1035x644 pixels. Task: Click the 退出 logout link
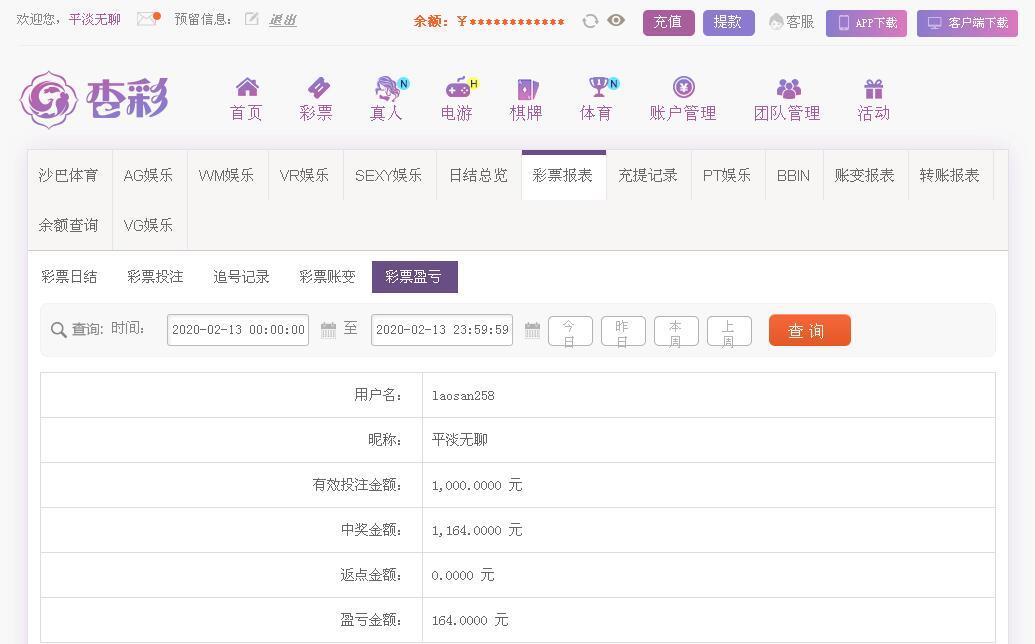pyautogui.click(x=283, y=20)
